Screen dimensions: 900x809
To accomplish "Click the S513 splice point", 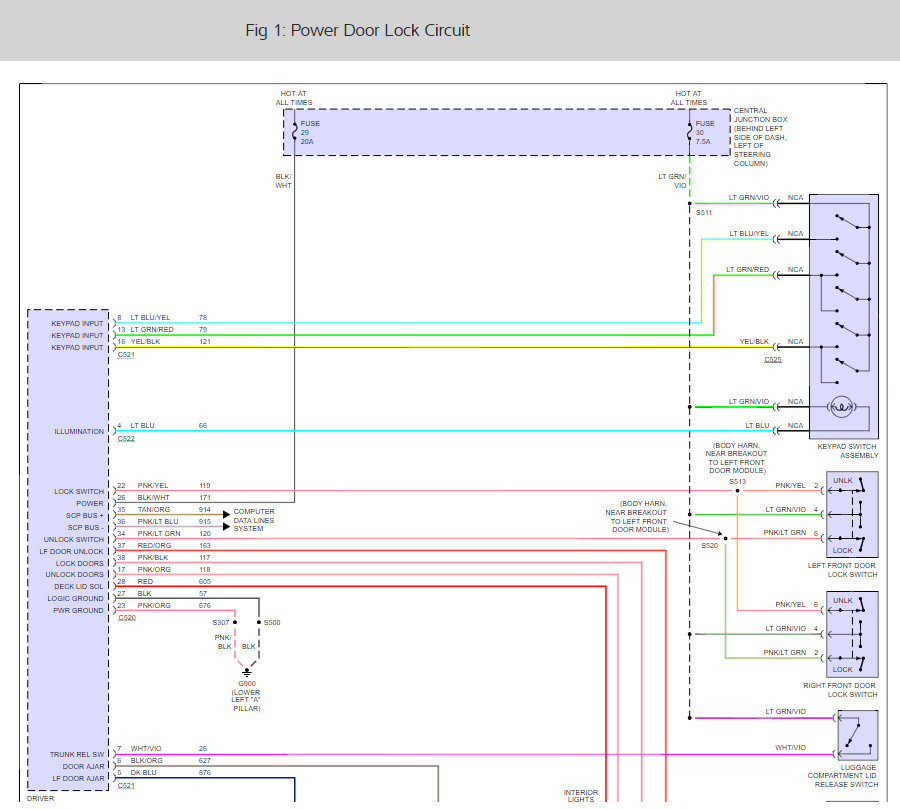I will (737, 491).
